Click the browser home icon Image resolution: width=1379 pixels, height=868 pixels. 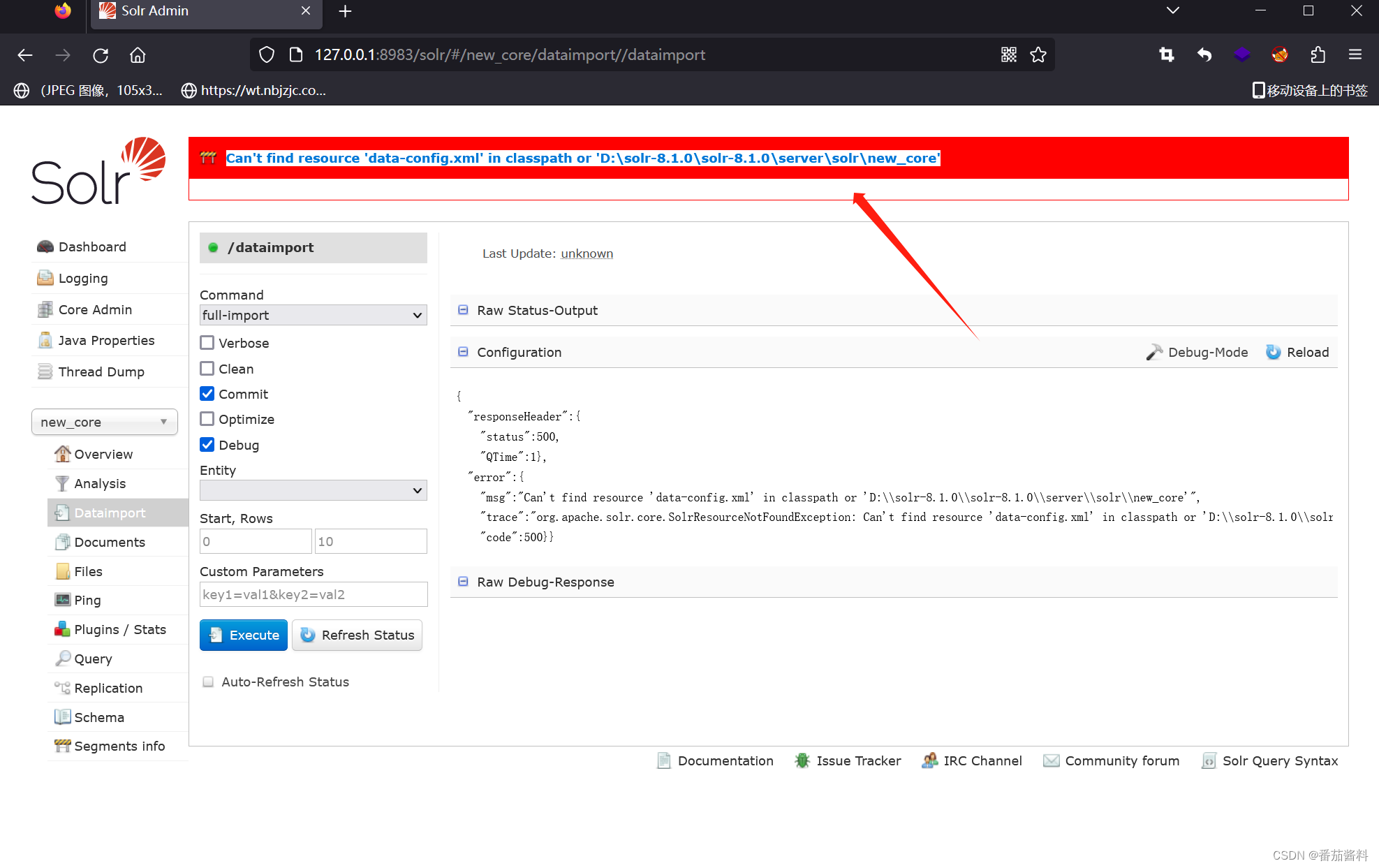[138, 54]
